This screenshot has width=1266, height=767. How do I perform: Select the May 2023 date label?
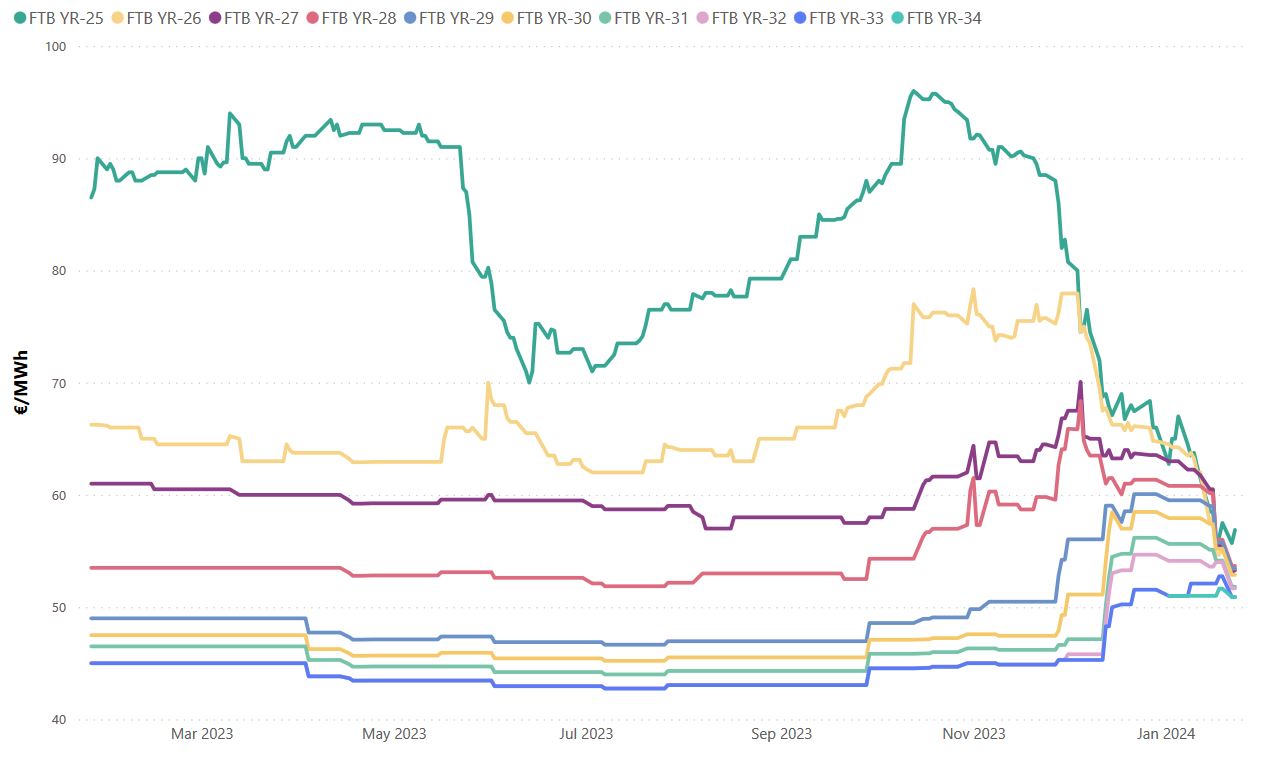(394, 735)
